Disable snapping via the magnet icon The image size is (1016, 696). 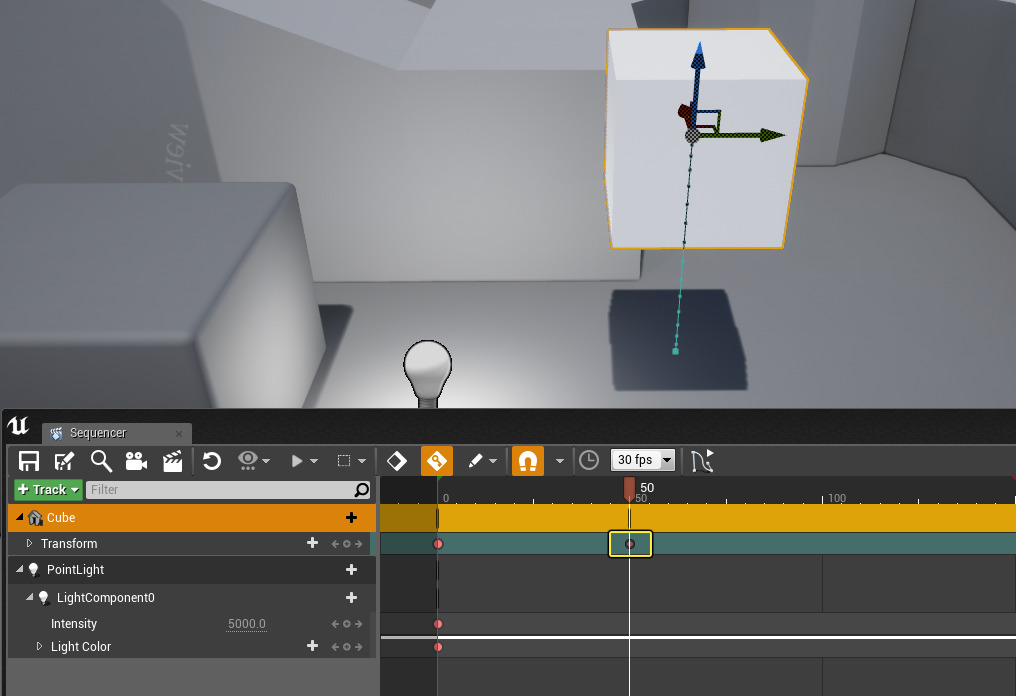527,460
